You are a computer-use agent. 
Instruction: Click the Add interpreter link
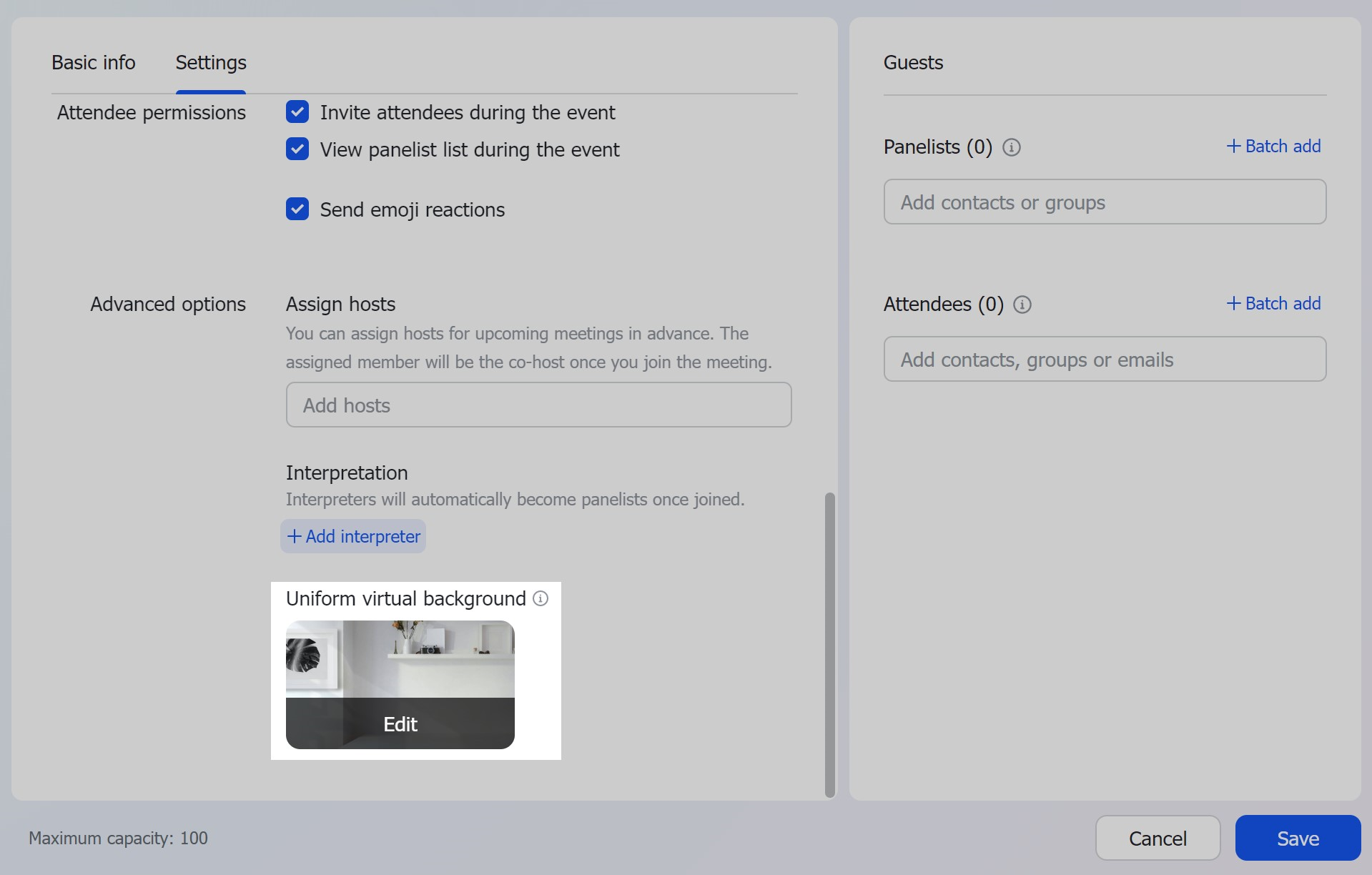362,536
